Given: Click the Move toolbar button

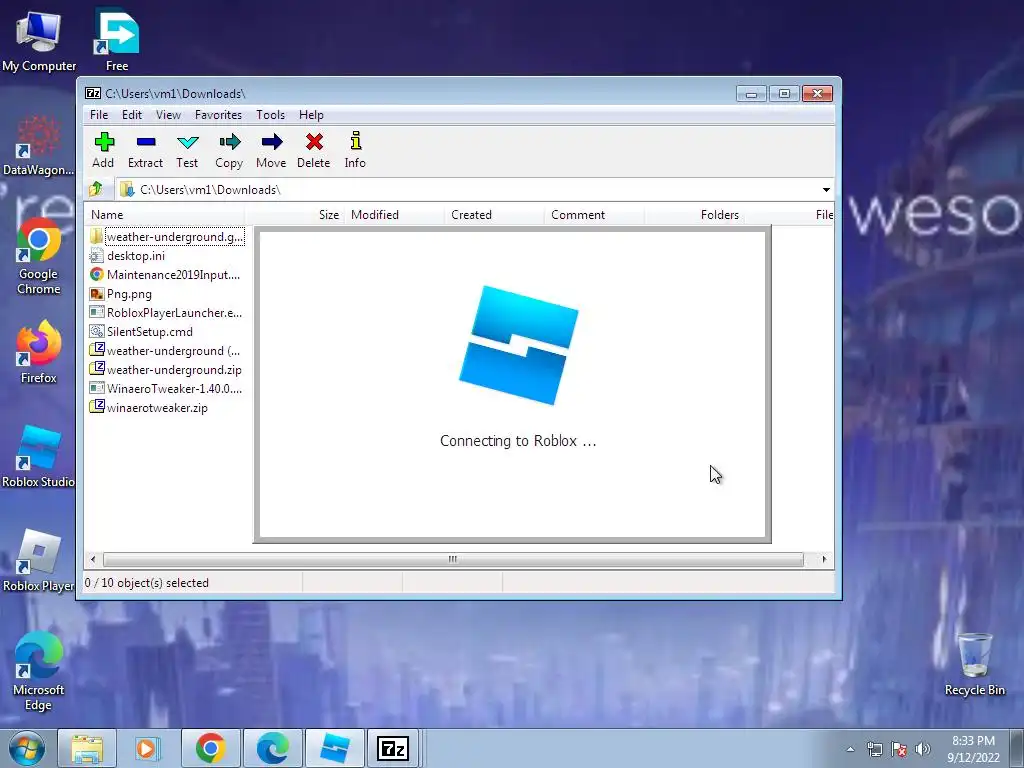Looking at the screenshot, I should coord(271,151).
